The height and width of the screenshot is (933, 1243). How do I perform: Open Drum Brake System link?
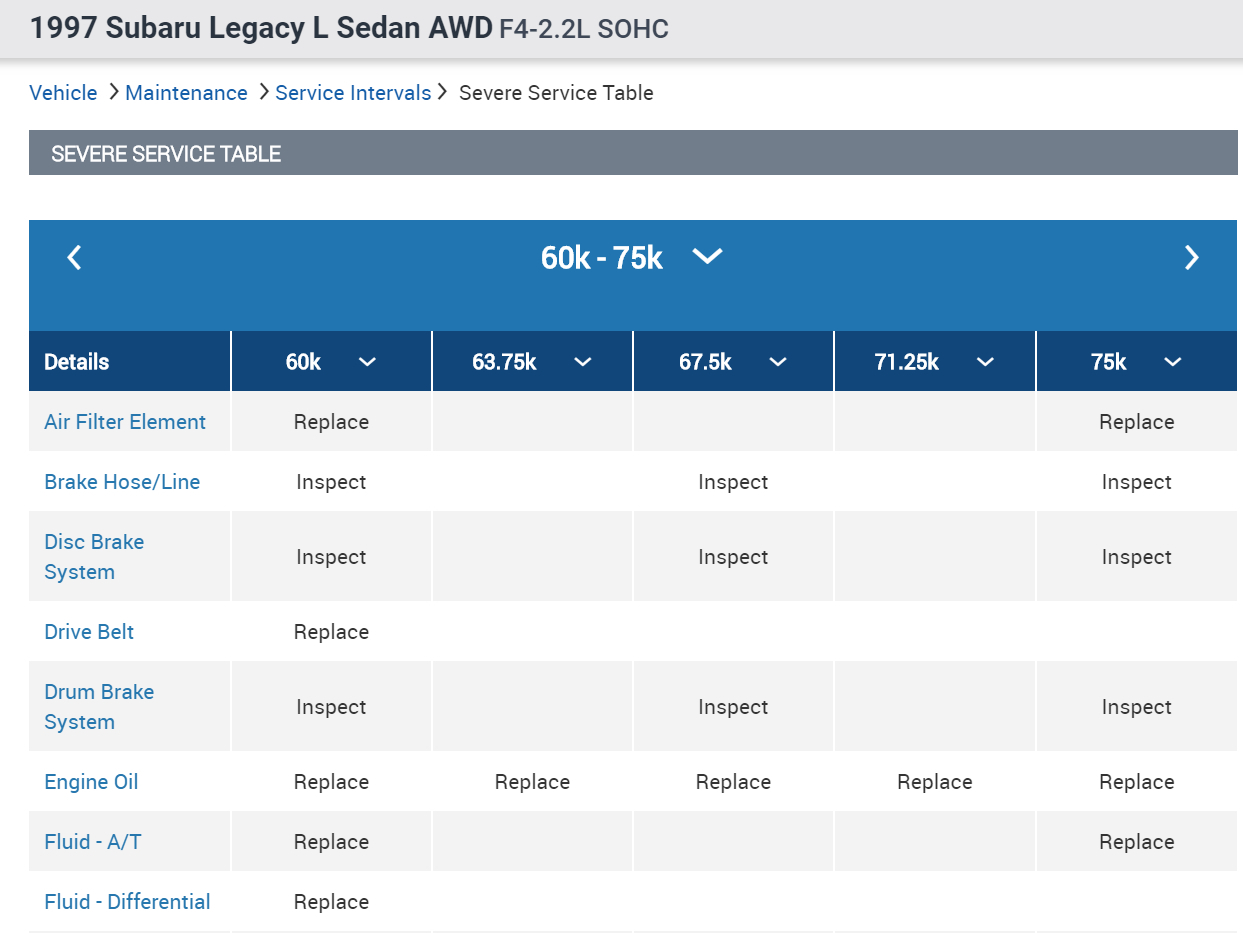pyautogui.click(x=99, y=707)
